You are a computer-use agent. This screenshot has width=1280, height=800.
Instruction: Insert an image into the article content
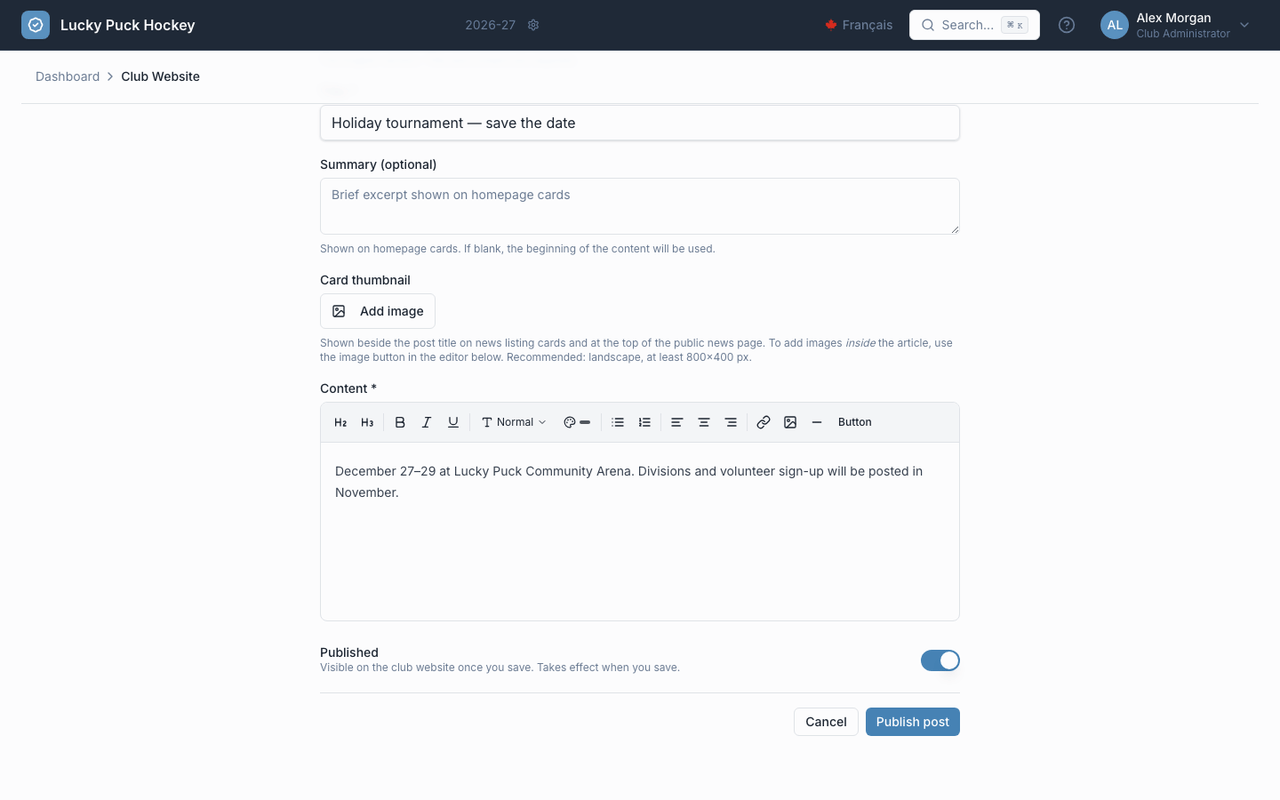[790, 422]
